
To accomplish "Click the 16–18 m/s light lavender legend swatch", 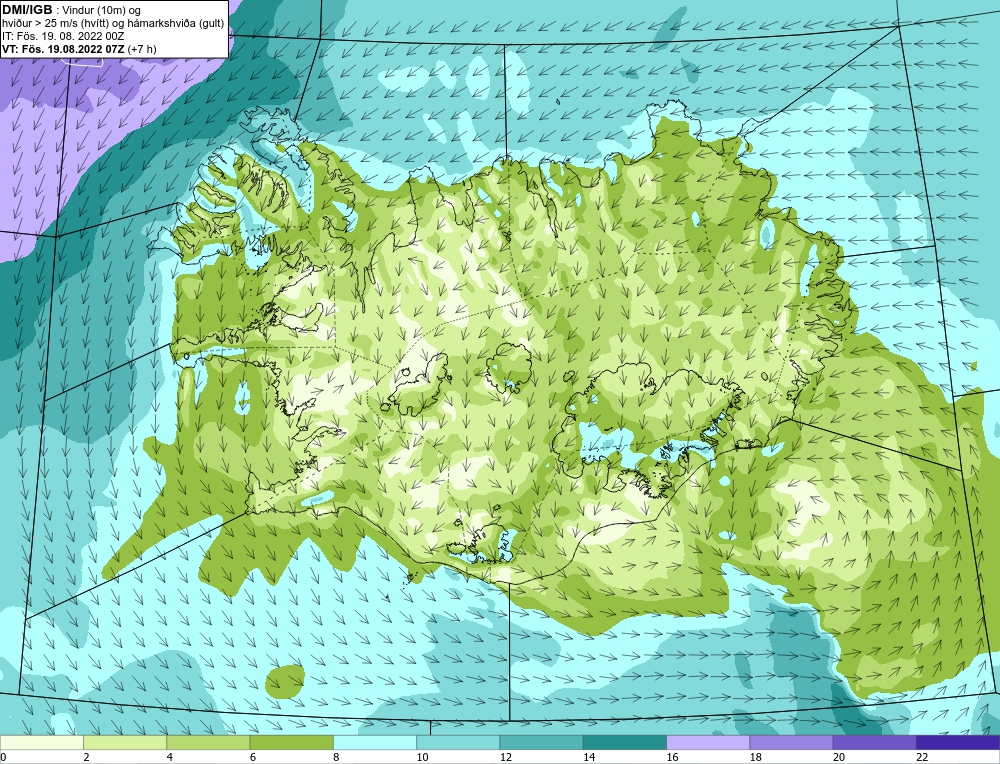I will pyautogui.click(x=708, y=742).
